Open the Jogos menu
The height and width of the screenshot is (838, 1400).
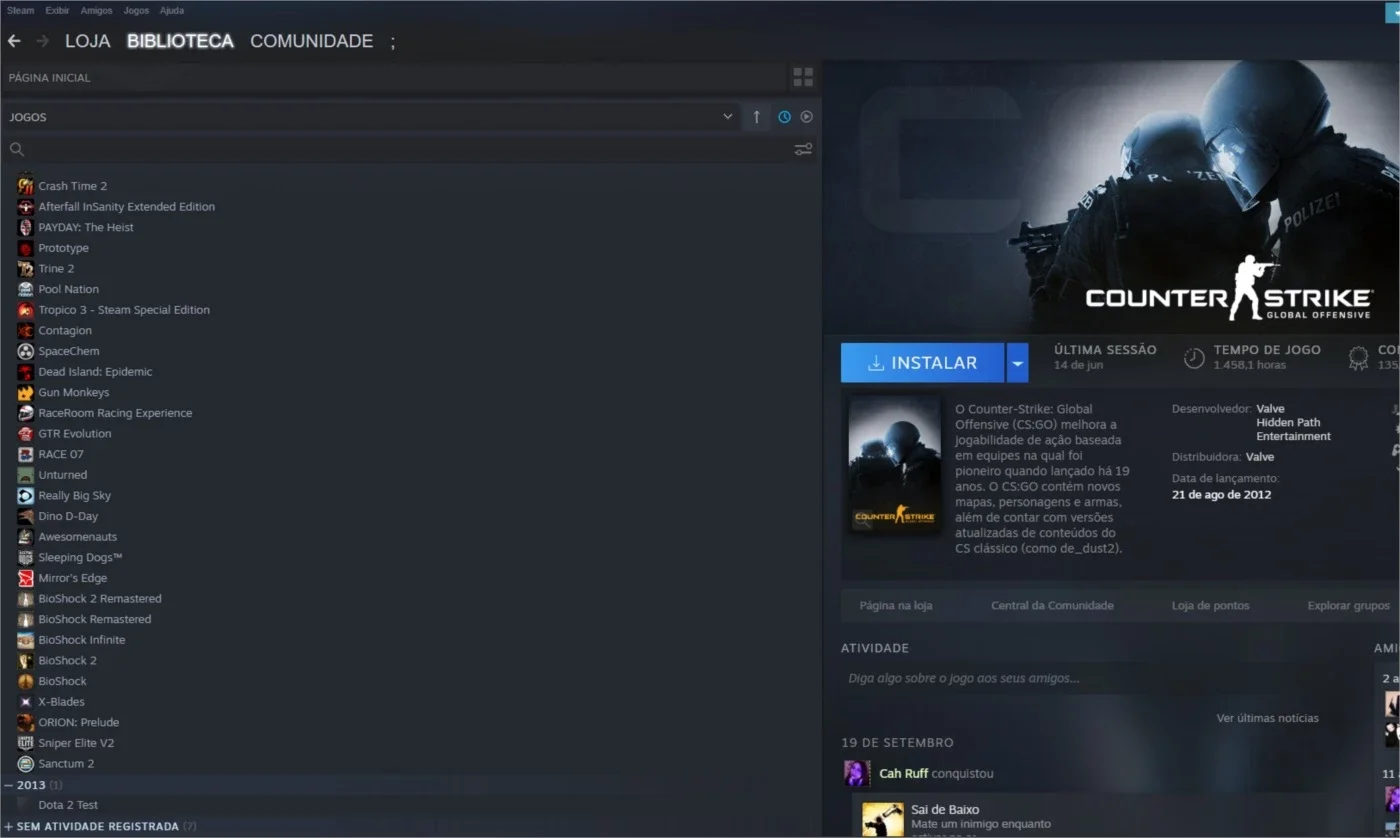136,10
